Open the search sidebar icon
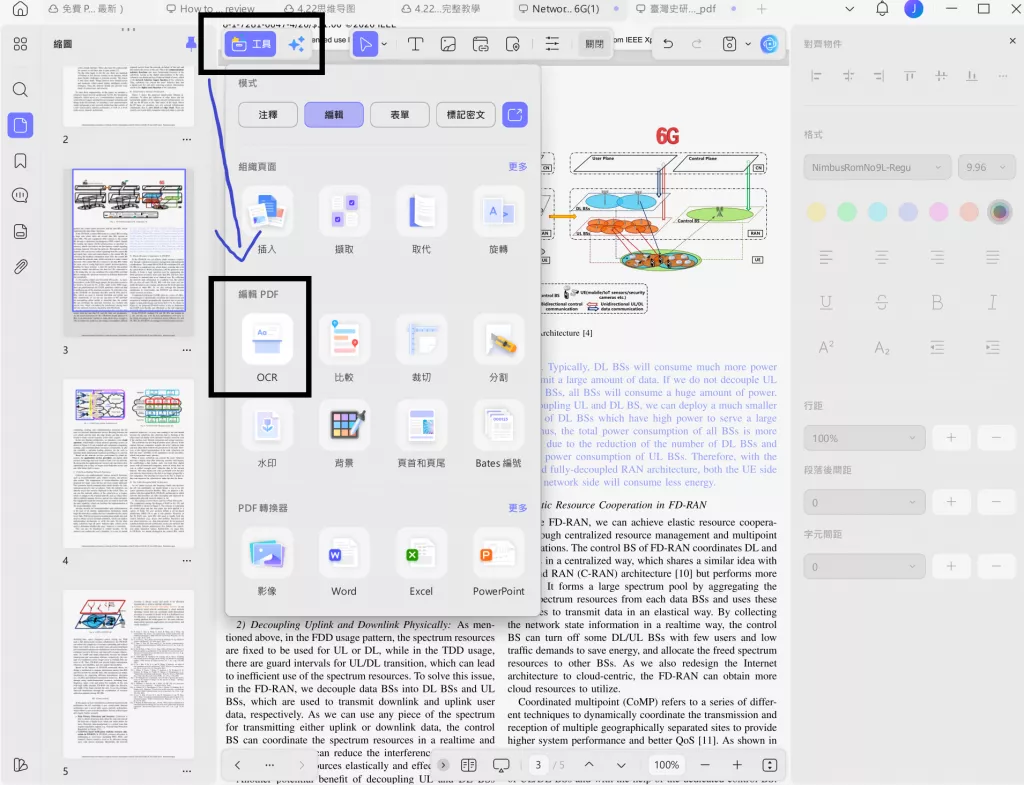 pos(20,89)
